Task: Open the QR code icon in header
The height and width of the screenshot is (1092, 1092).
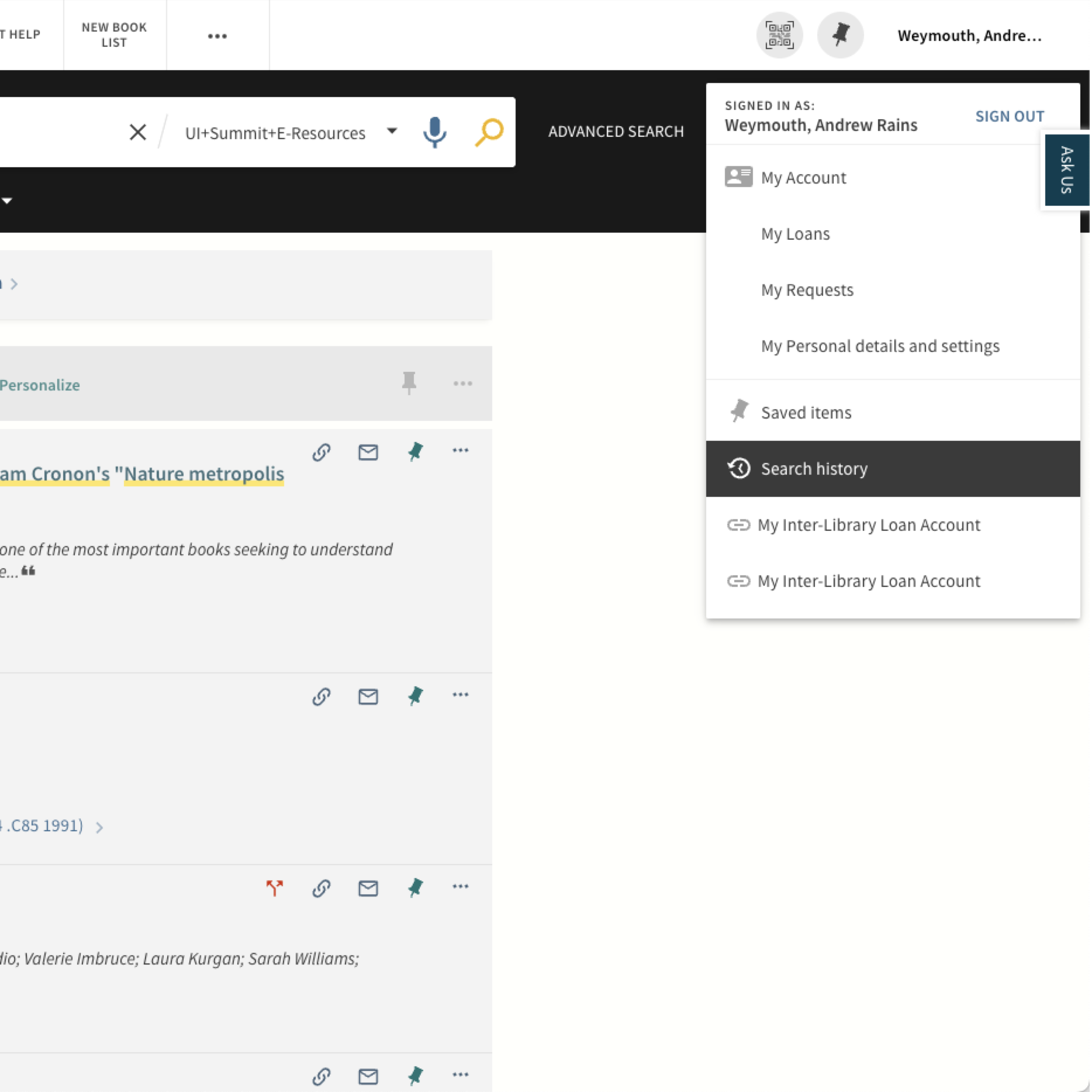Action: (x=780, y=35)
